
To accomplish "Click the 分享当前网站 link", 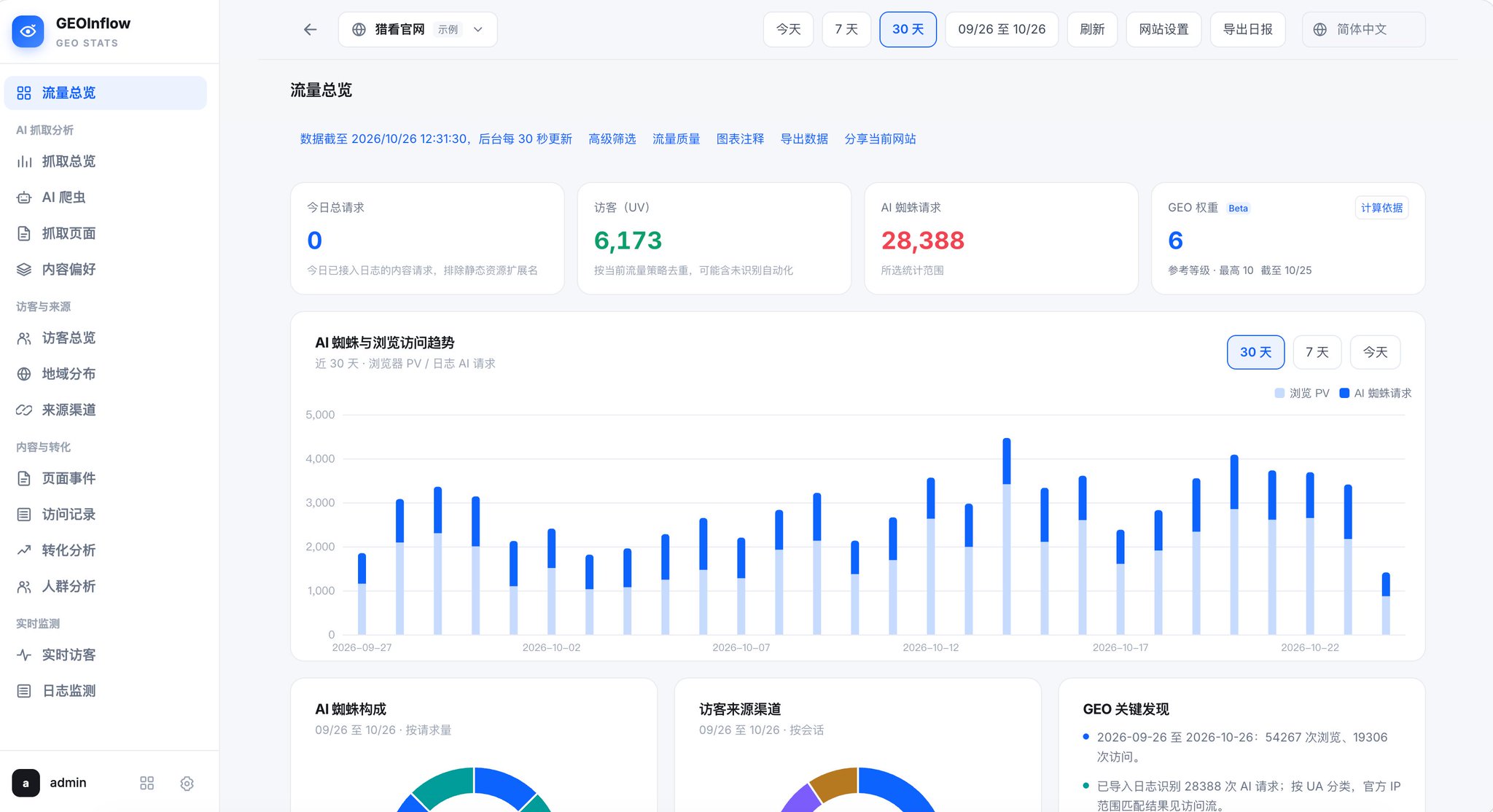I will [880, 139].
